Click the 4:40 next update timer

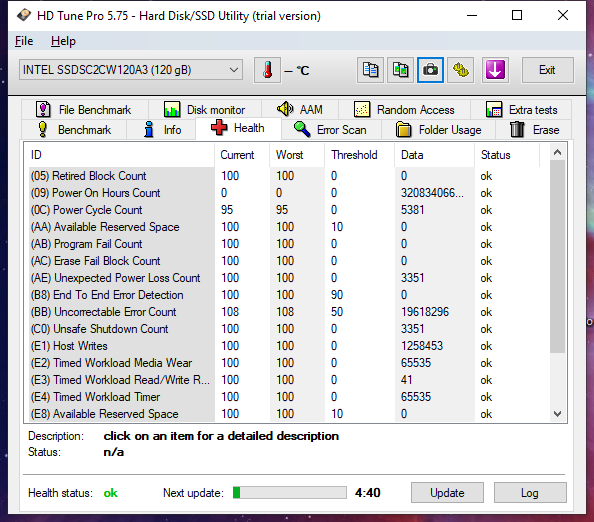(x=367, y=493)
